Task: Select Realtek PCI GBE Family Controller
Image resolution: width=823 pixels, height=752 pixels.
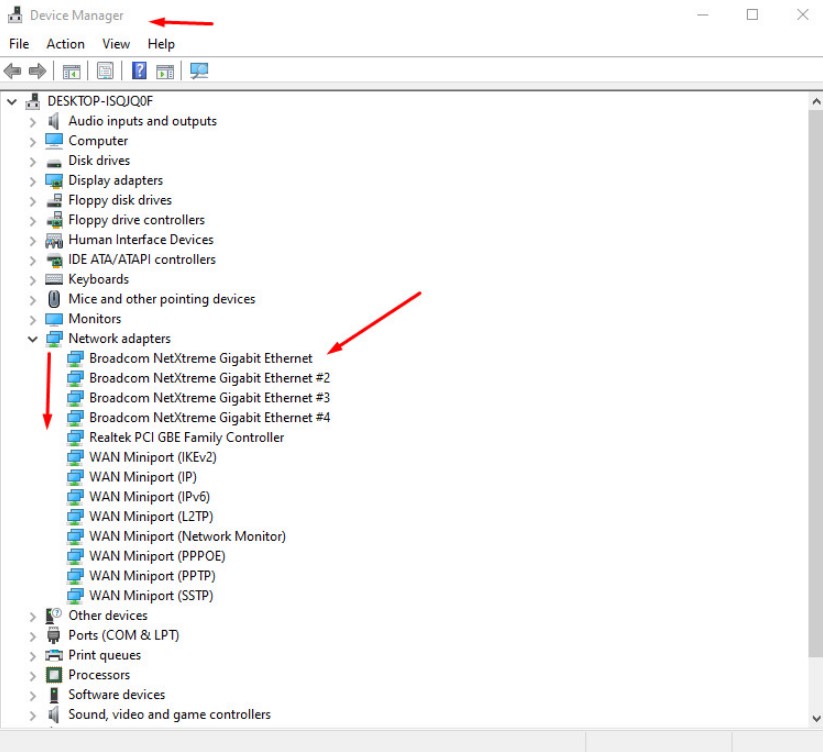Action: pyautogui.click(x=186, y=437)
